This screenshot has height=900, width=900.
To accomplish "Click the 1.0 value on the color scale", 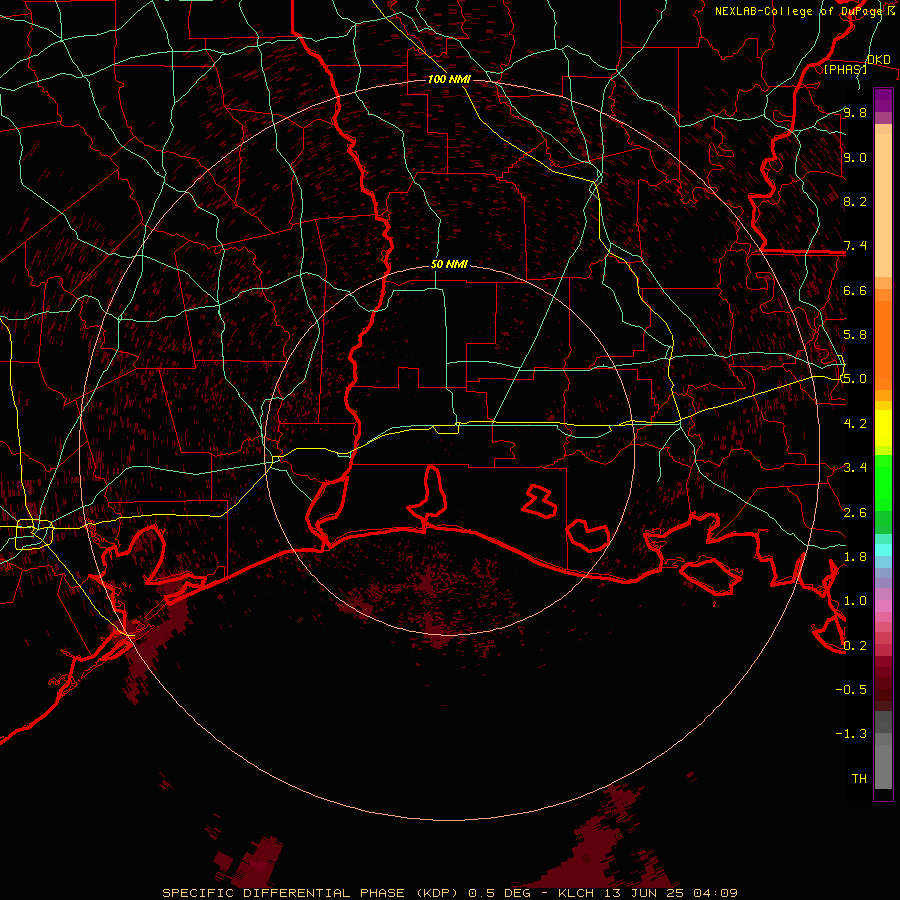I will coord(855,601).
